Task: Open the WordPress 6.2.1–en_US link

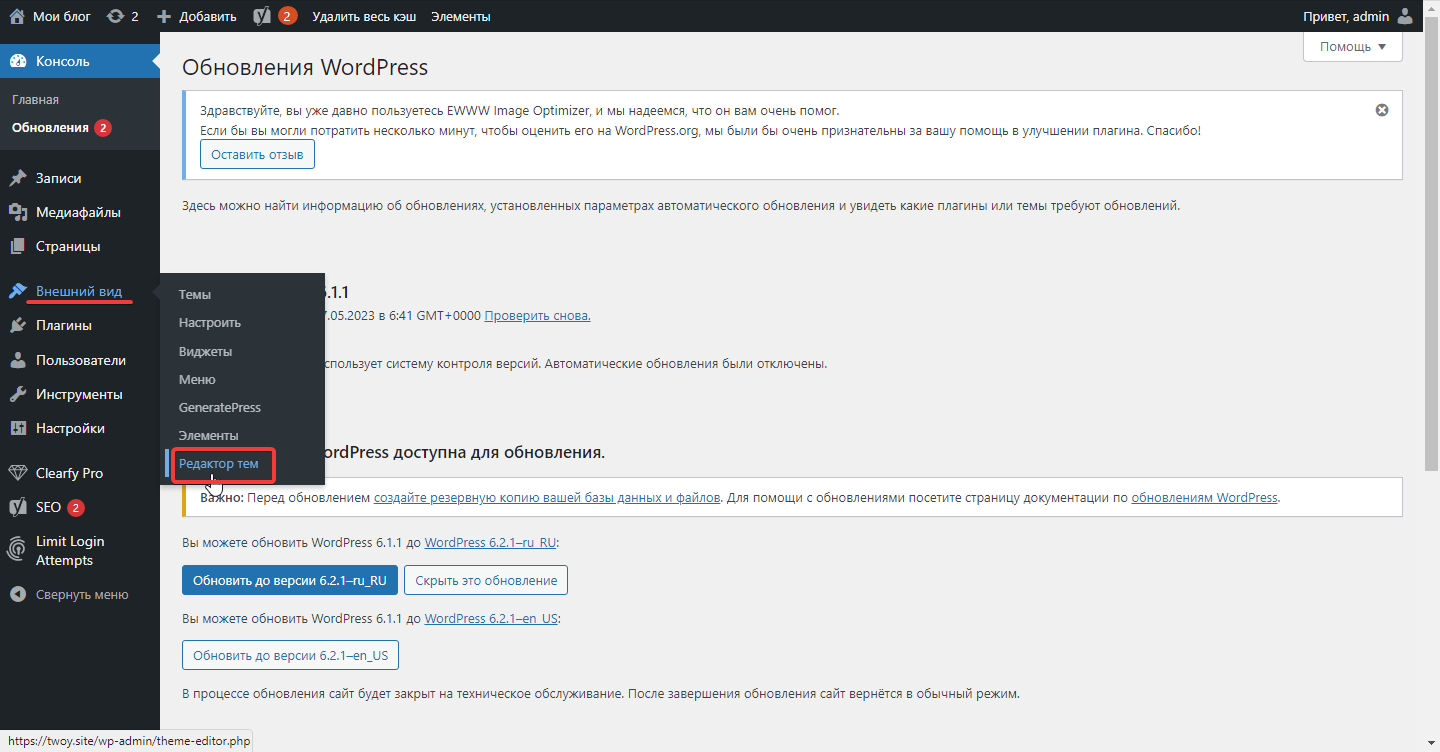Action: click(491, 618)
